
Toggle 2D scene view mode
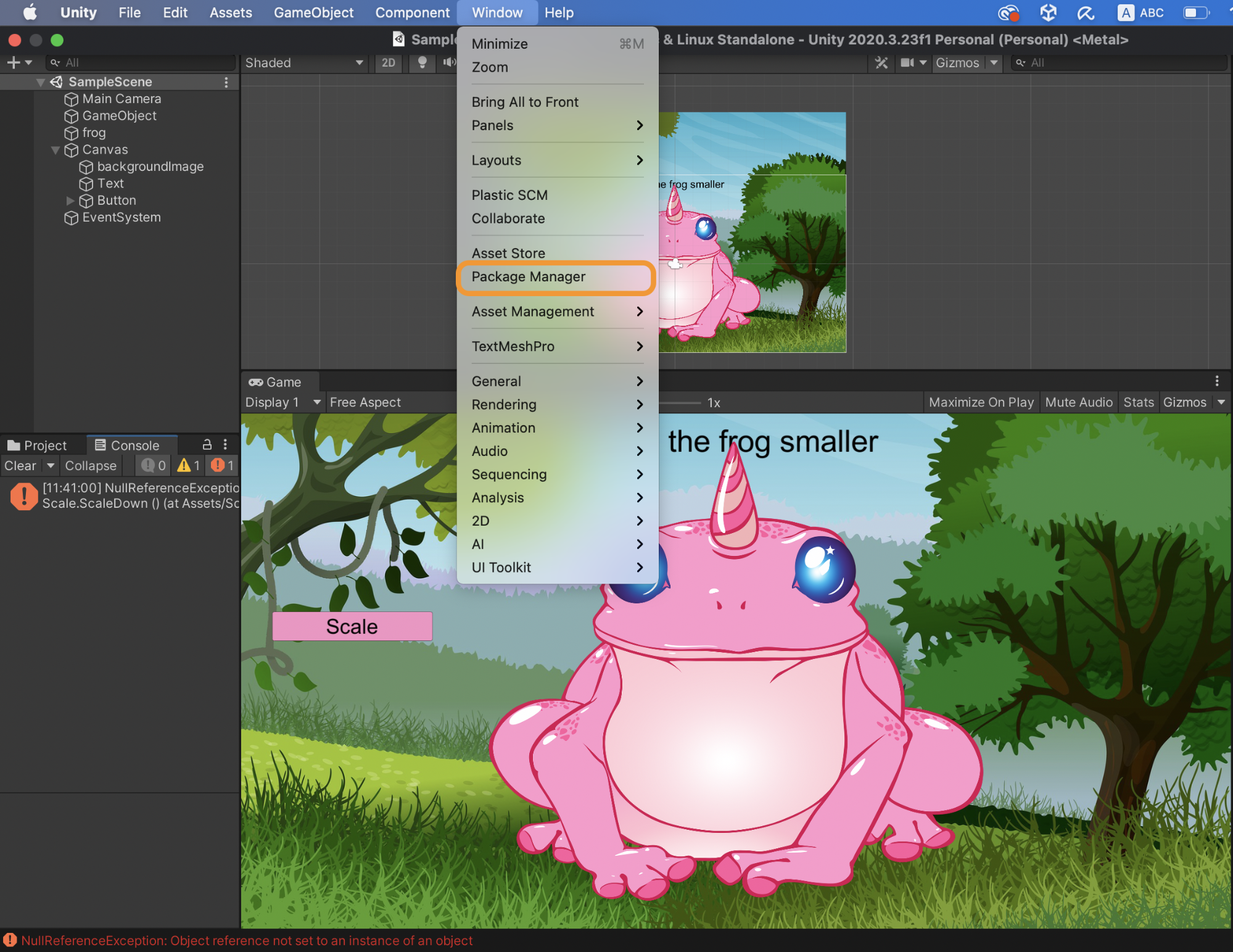388,63
